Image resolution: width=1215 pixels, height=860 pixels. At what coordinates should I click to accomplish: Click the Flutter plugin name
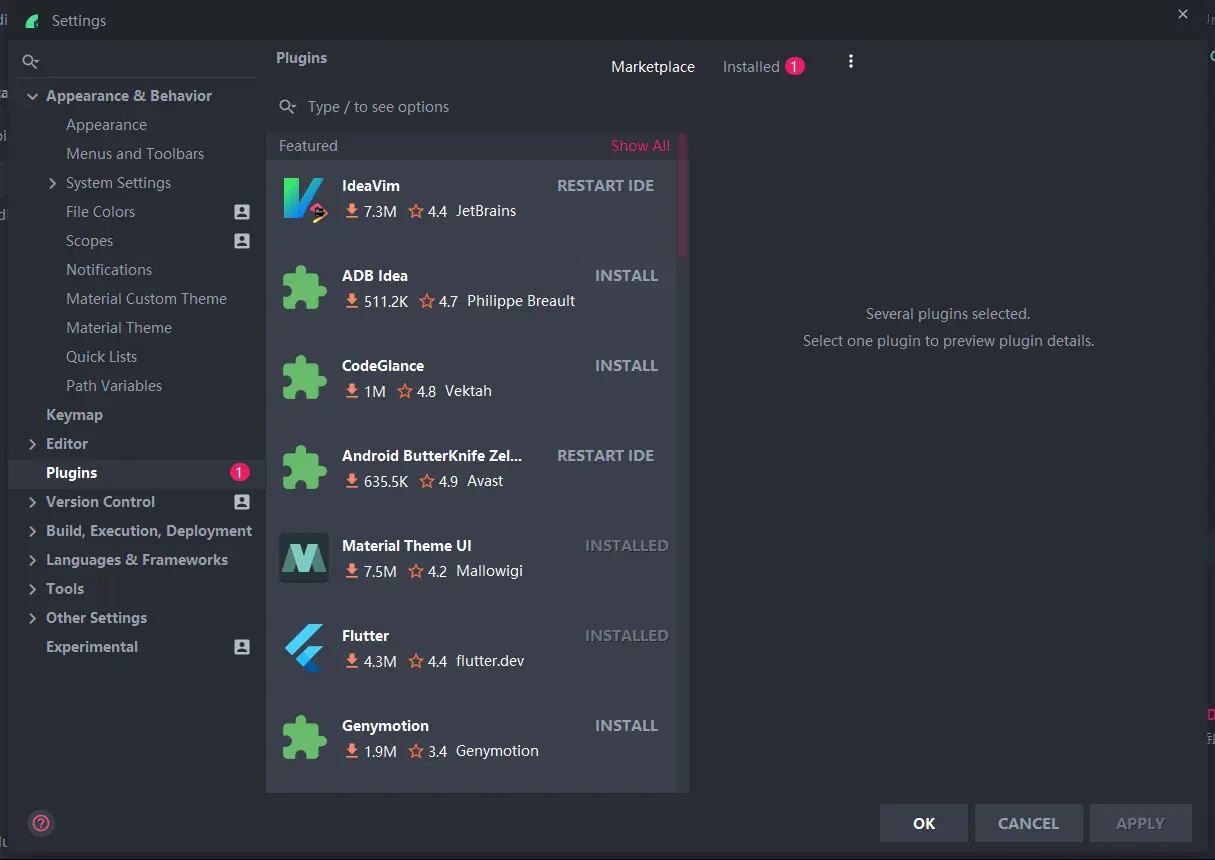point(366,636)
